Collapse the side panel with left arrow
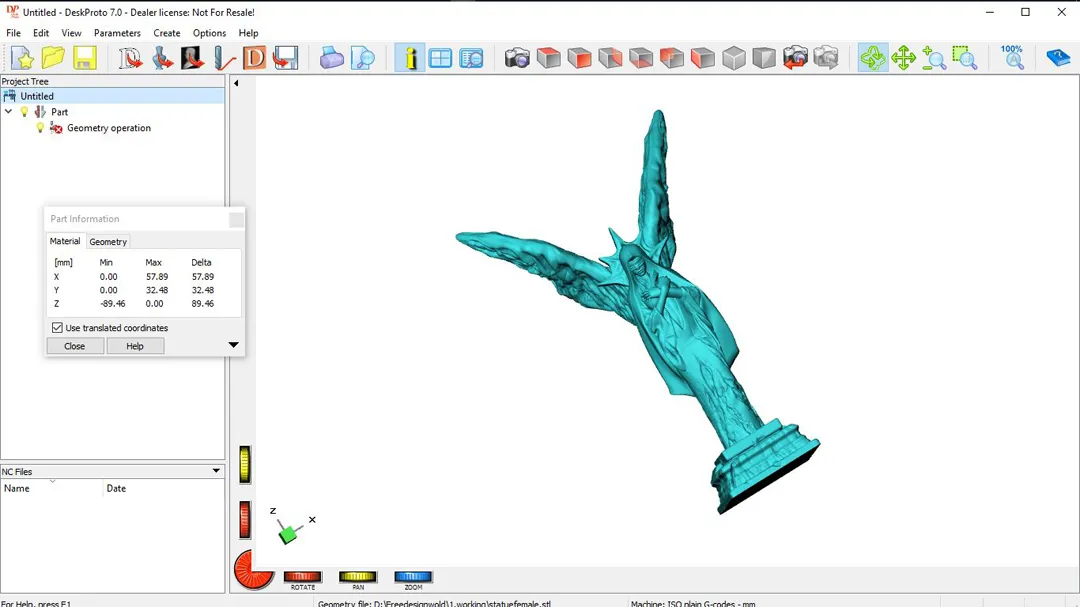 pos(236,83)
